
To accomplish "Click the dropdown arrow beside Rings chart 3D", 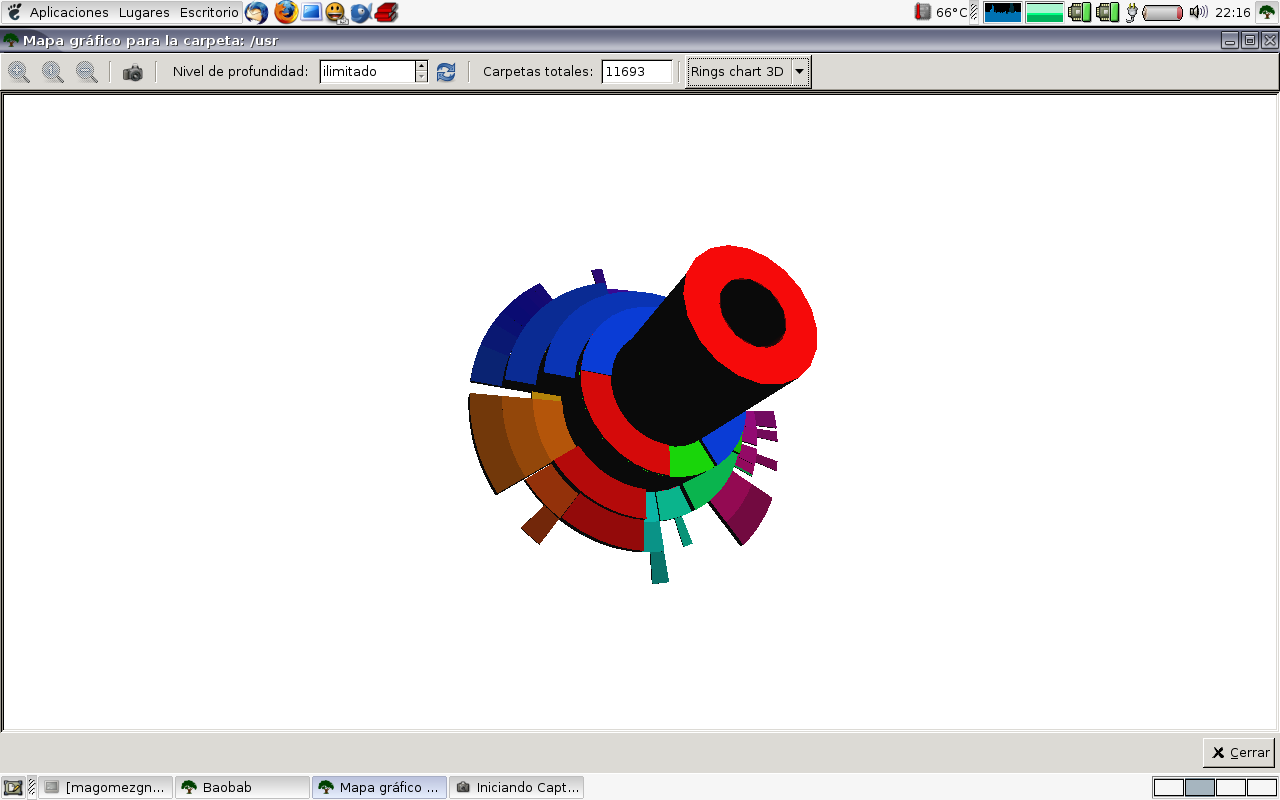I will click(799, 72).
